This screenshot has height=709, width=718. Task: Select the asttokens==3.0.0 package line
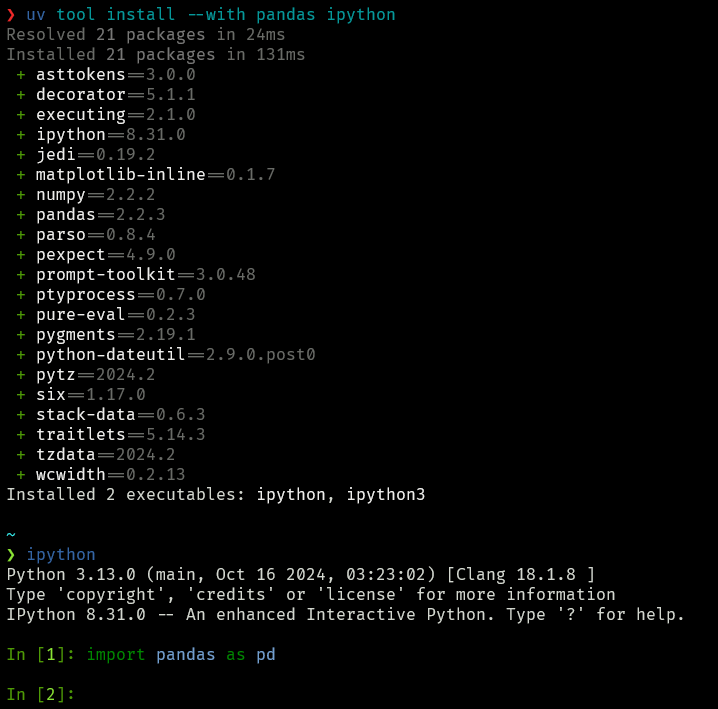pyautogui.click(x=106, y=75)
